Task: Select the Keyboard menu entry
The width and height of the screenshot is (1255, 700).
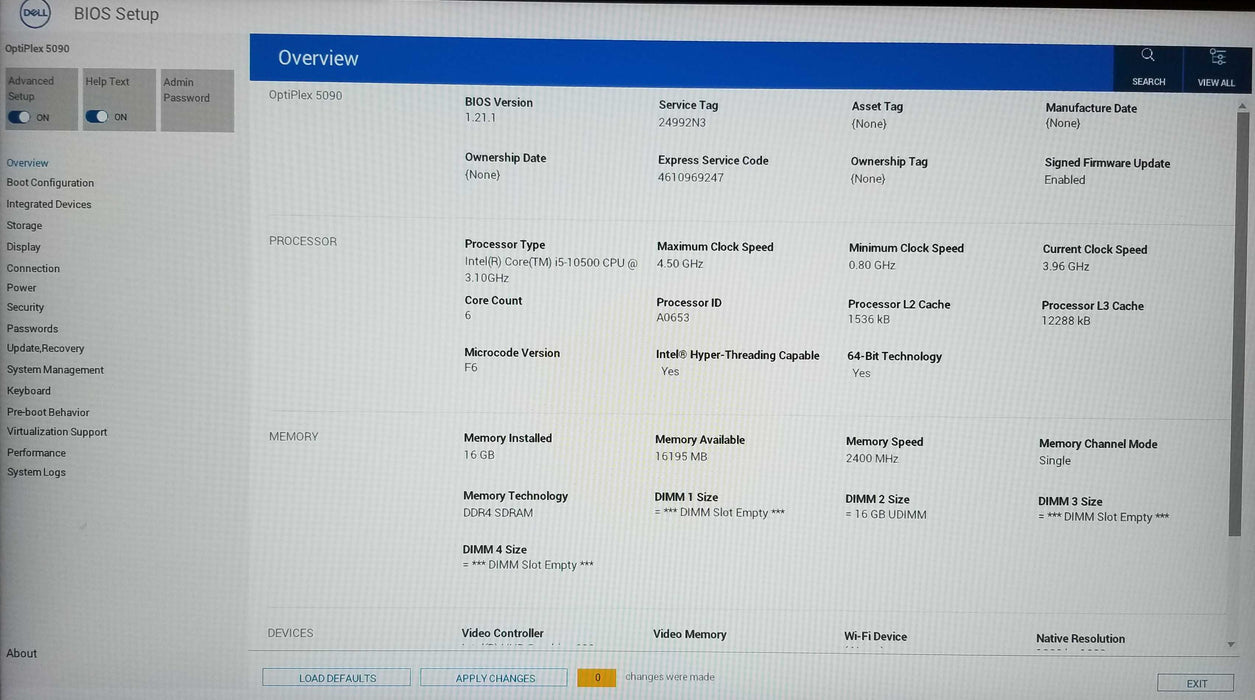Action: pyautogui.click(x=28, y=391)
